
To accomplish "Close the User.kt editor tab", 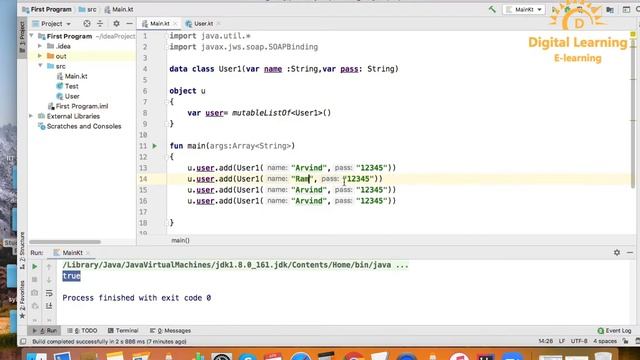I will click(x=218, y=24).
